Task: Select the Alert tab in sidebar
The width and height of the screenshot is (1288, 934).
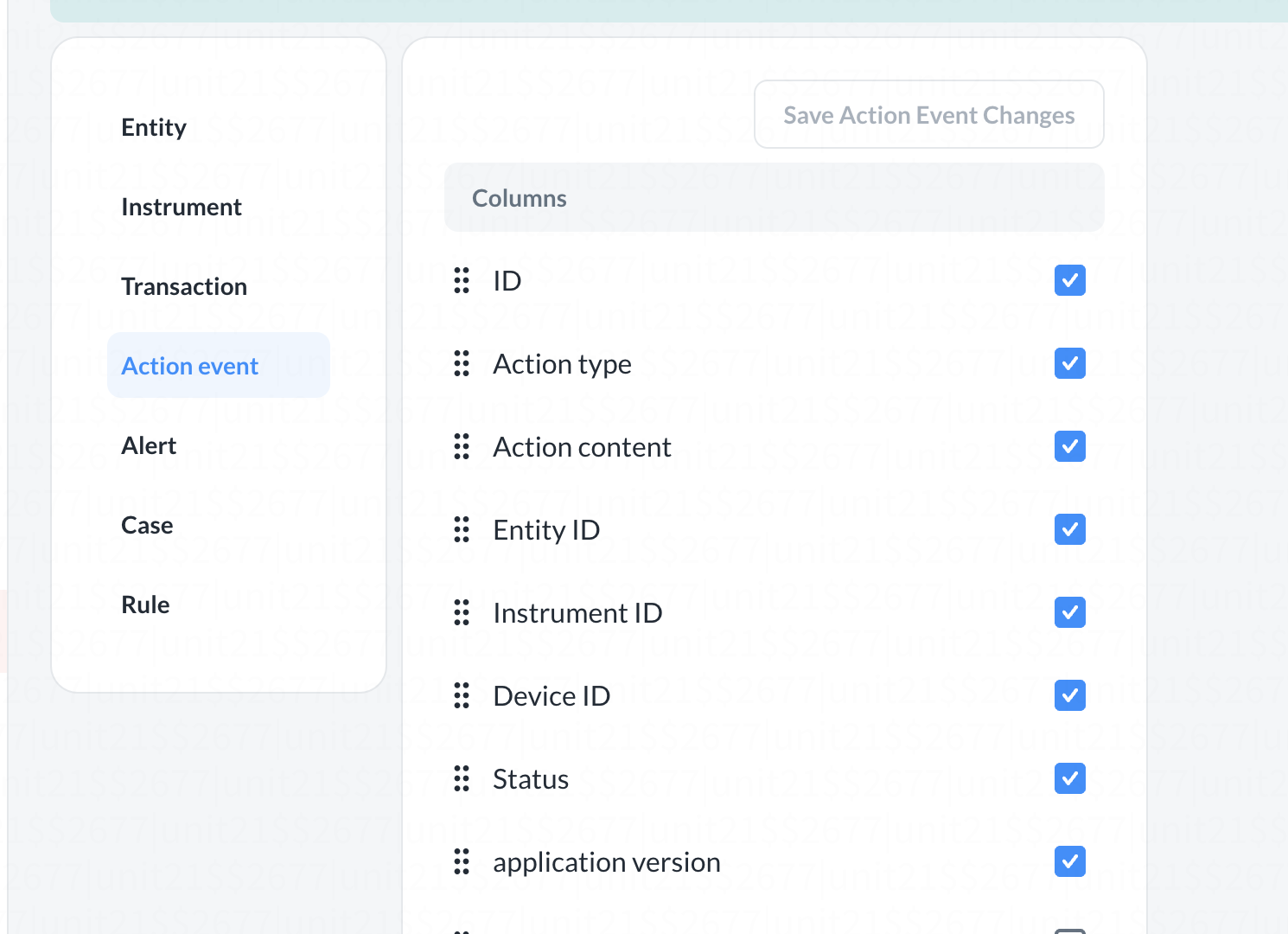Action: (x=149, y=445)
